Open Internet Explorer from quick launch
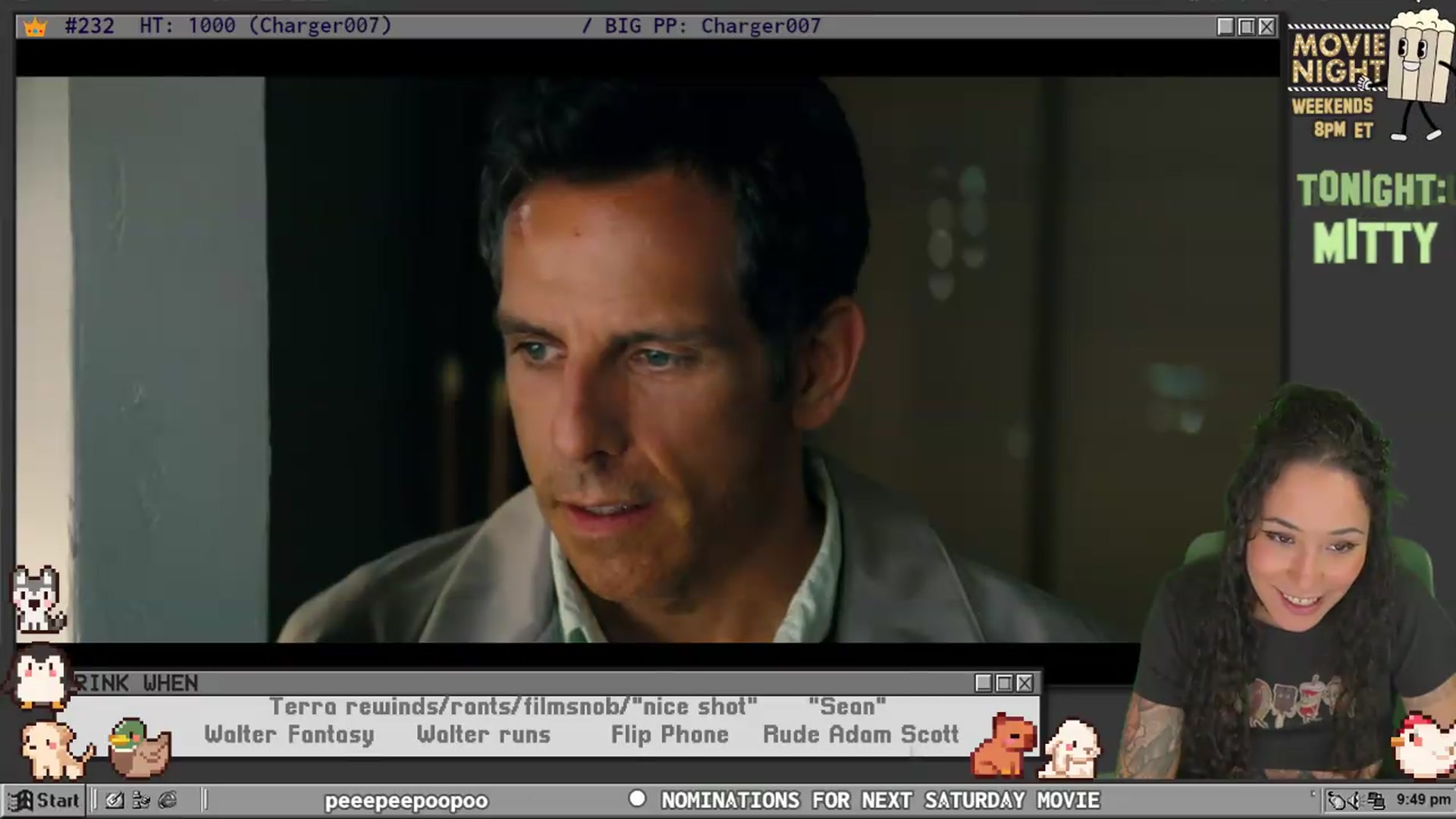Image resolution: width=1456 pixels, height=819 pixels. coord(168,800)
